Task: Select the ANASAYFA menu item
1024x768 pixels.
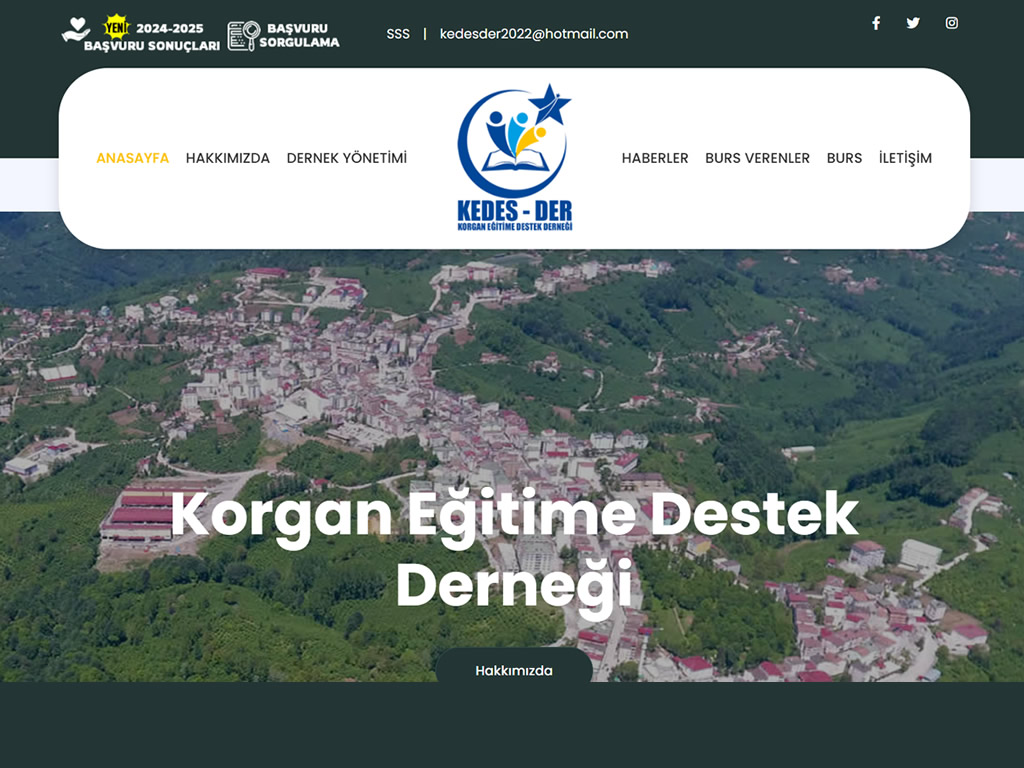Action: coord(132,158)
